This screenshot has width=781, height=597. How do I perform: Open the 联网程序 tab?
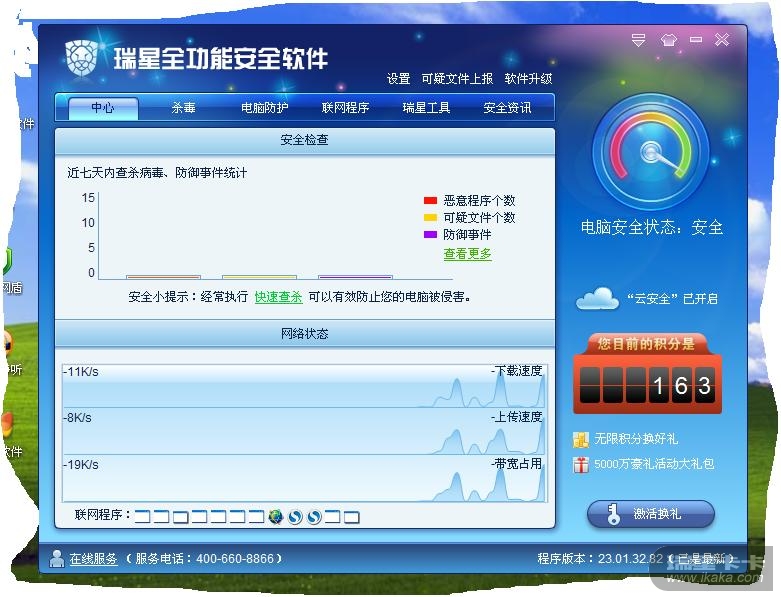[345, 108]
